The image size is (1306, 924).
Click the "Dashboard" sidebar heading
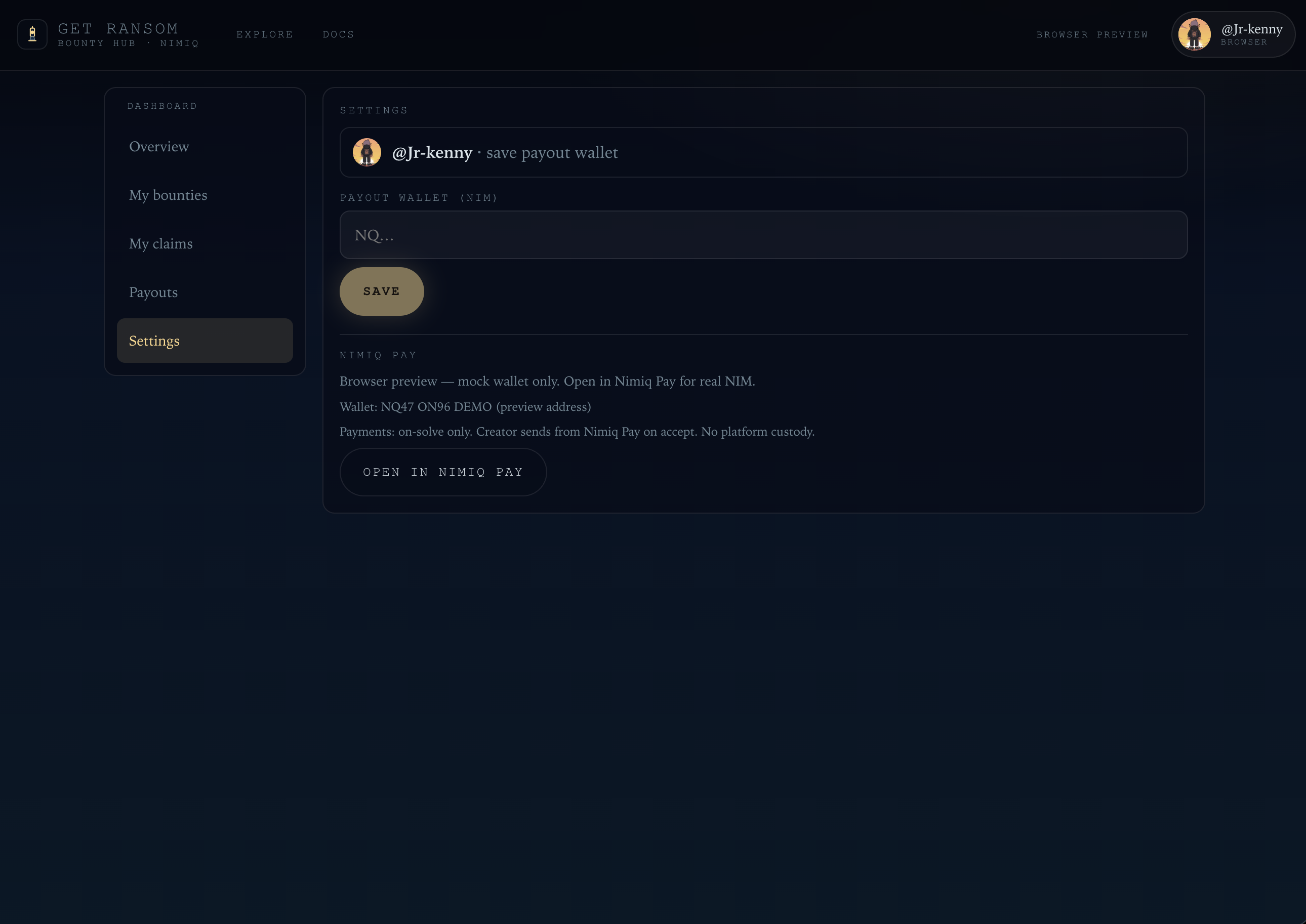pyautogui.click(x=162, y=106)
